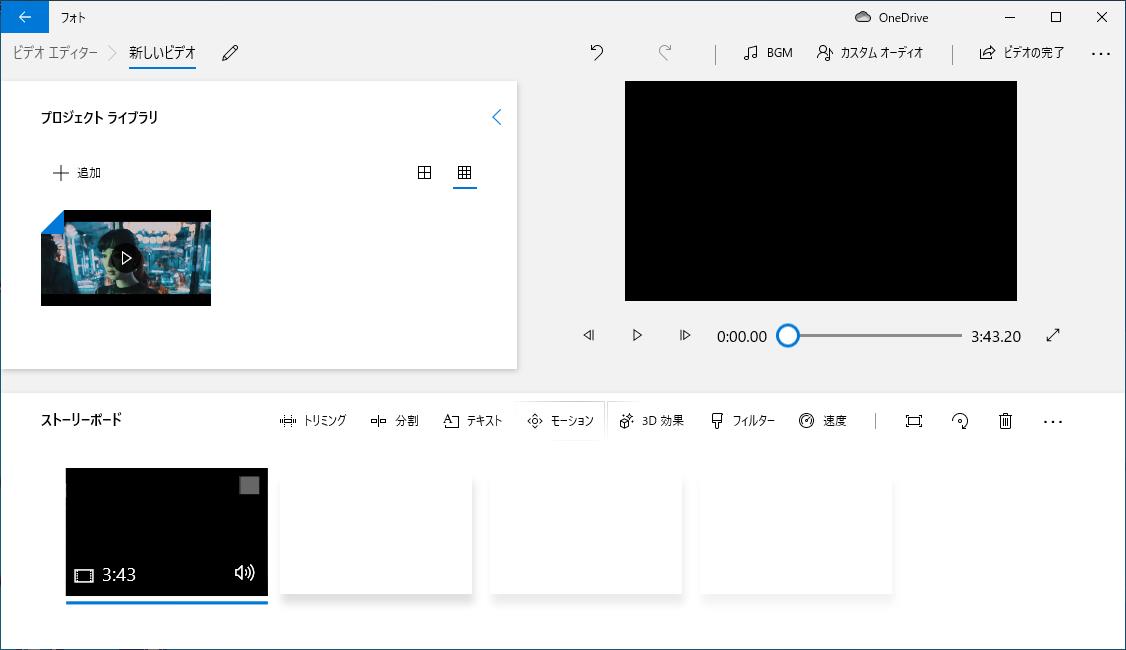
Task: Click the プロジェクト ライブラリ heading
Action: pyautogui.click(x=99, y=118)
